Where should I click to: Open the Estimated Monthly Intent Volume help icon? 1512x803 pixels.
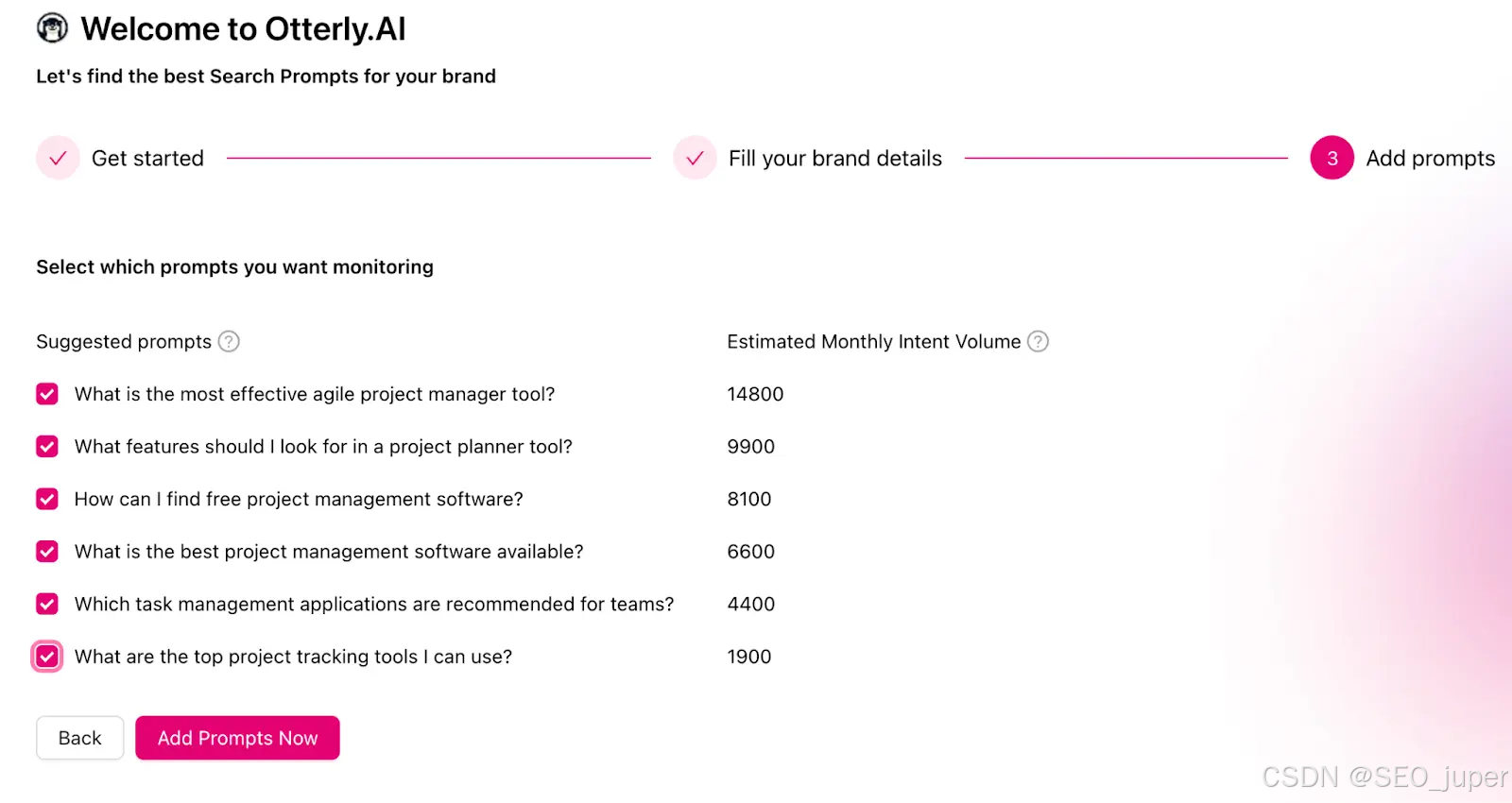click(x=1038, y=341)
